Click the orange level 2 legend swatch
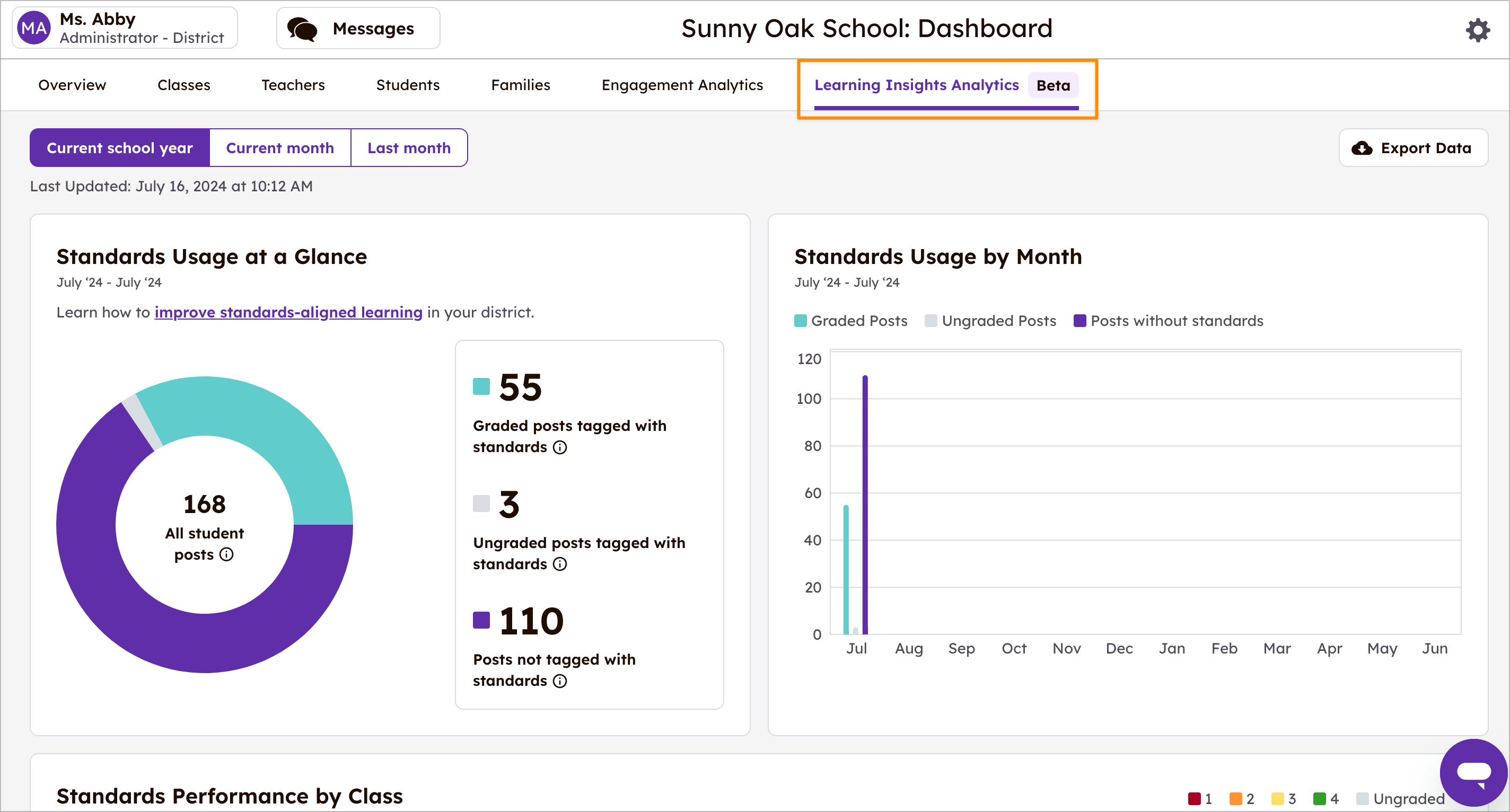1510x812 pixels. click(1236, 799)
